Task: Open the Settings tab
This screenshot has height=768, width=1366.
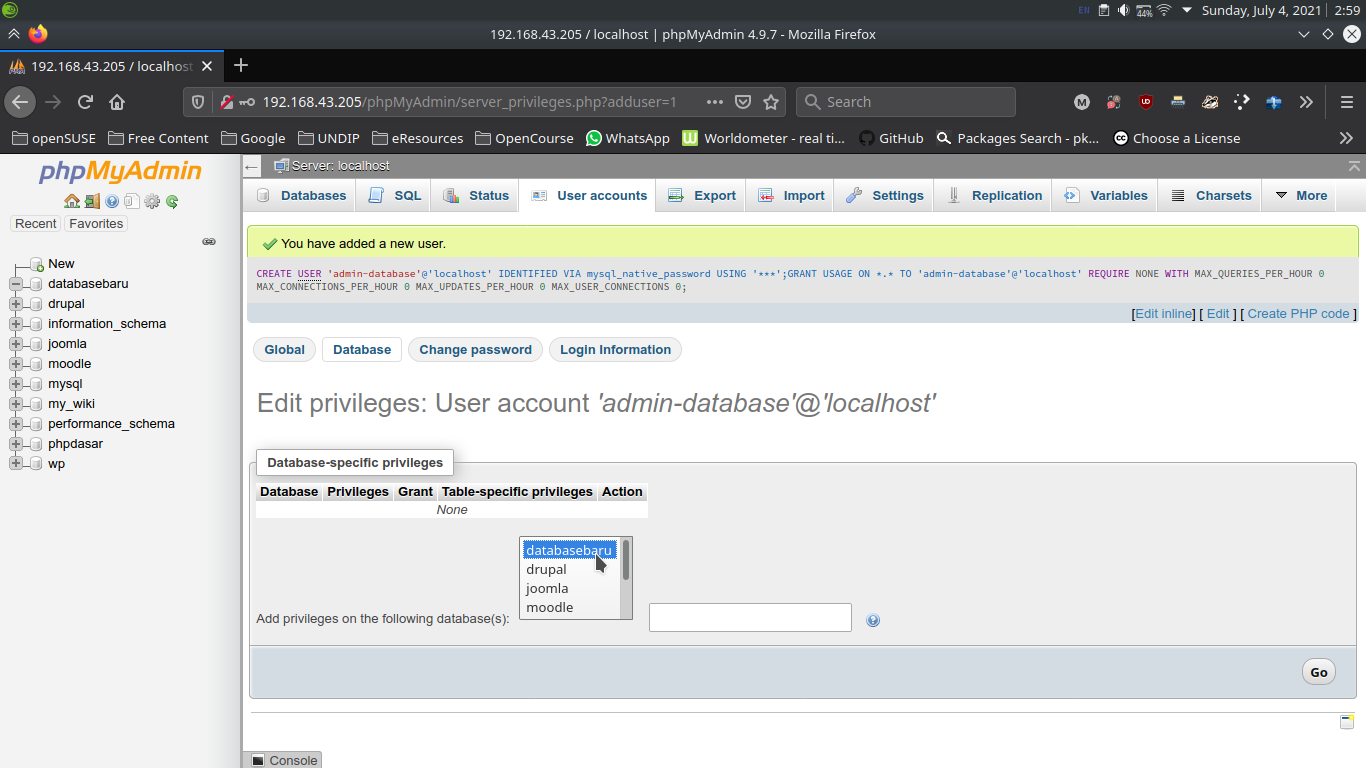Action: point(885,196)
